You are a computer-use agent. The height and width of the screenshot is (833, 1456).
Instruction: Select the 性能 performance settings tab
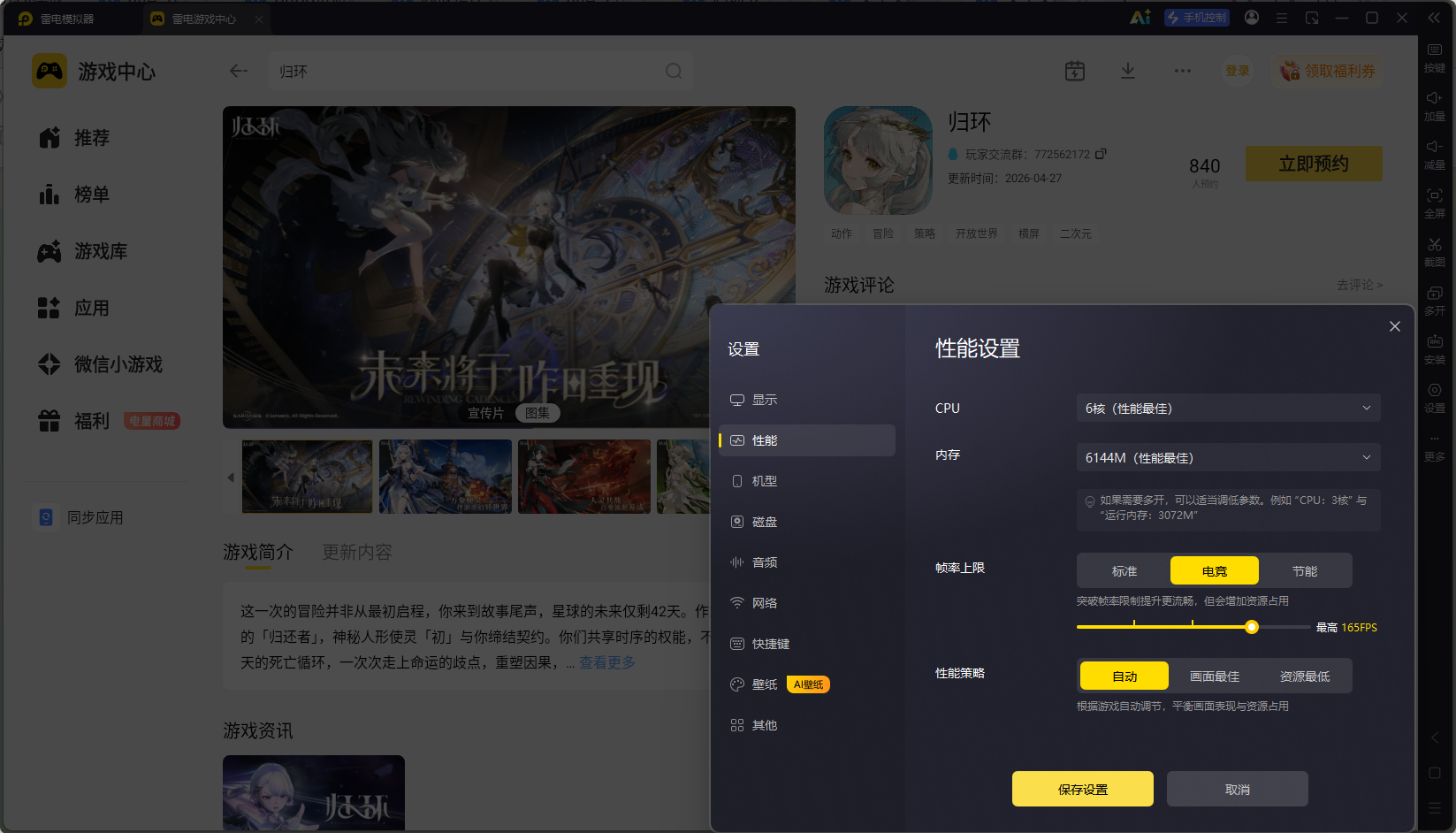pyautogui.click(x=807, y=440)
